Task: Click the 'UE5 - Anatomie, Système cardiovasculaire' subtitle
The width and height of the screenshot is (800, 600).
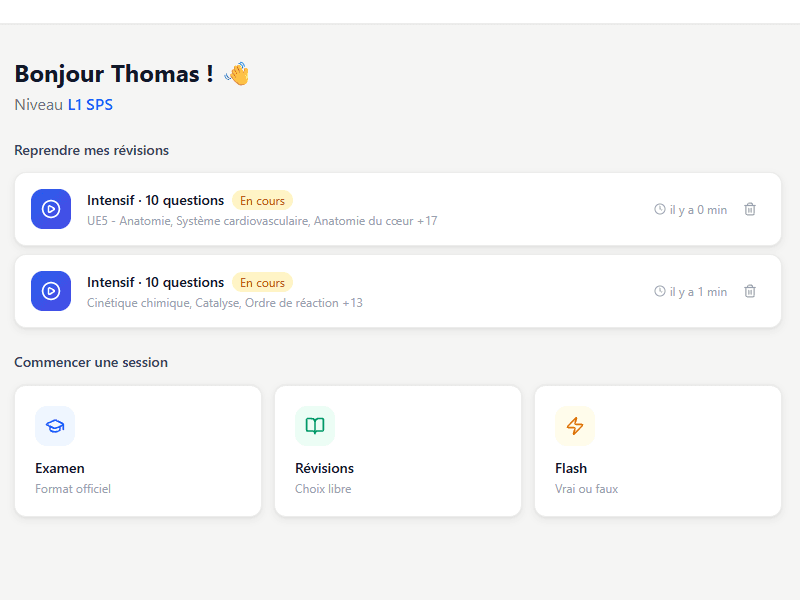Action: click(262, 221)
